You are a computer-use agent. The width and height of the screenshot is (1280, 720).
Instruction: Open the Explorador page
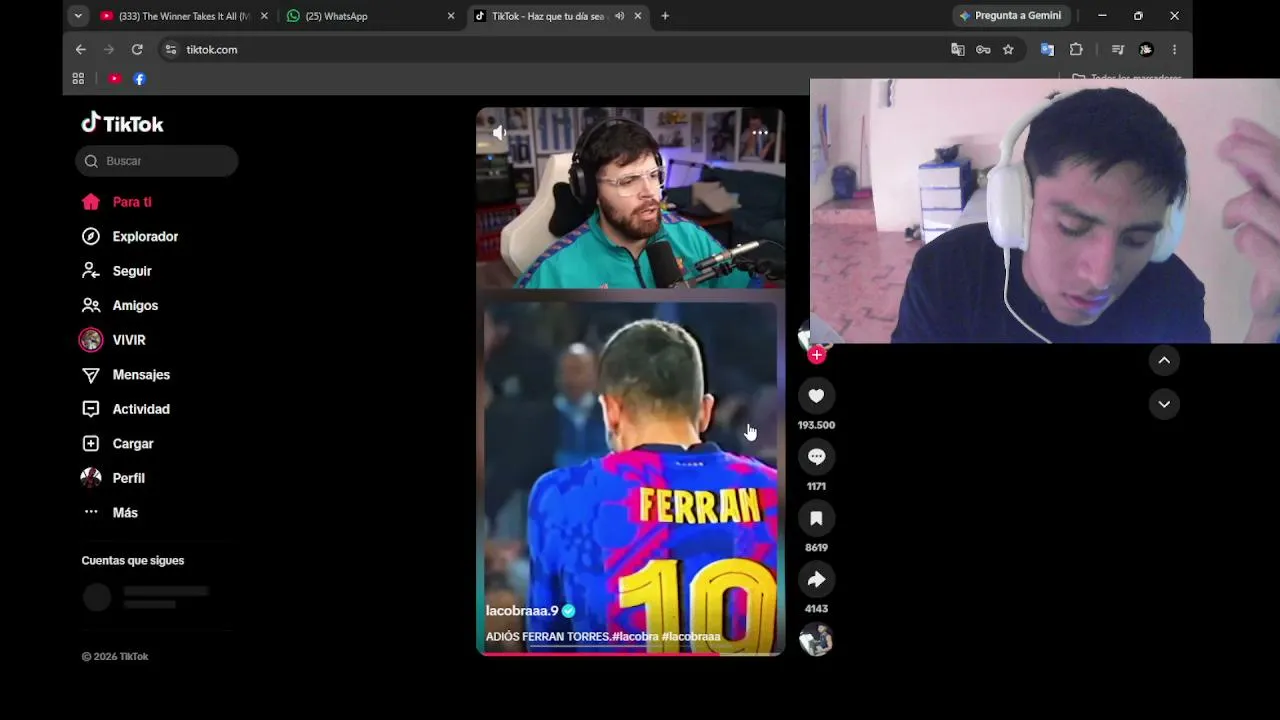[x=130, y=237]
